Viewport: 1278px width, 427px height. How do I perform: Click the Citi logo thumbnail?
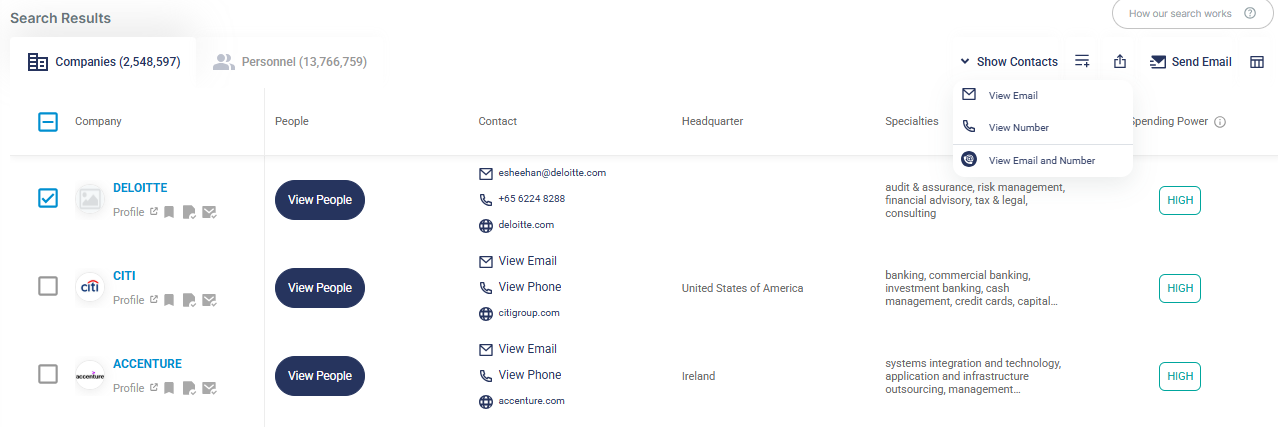(91, 287)
